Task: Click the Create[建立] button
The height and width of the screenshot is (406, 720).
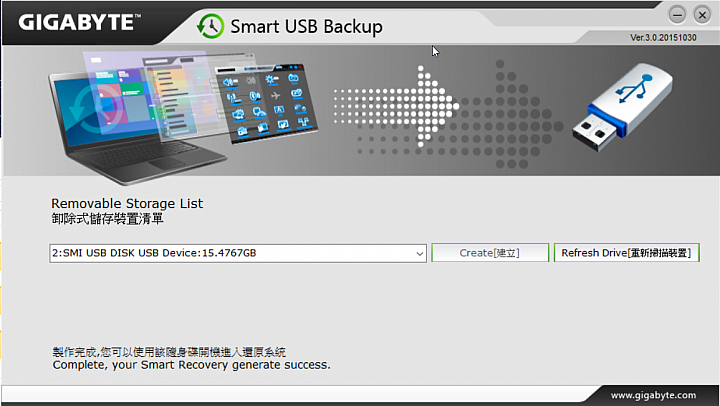Action: coord(490,253)
